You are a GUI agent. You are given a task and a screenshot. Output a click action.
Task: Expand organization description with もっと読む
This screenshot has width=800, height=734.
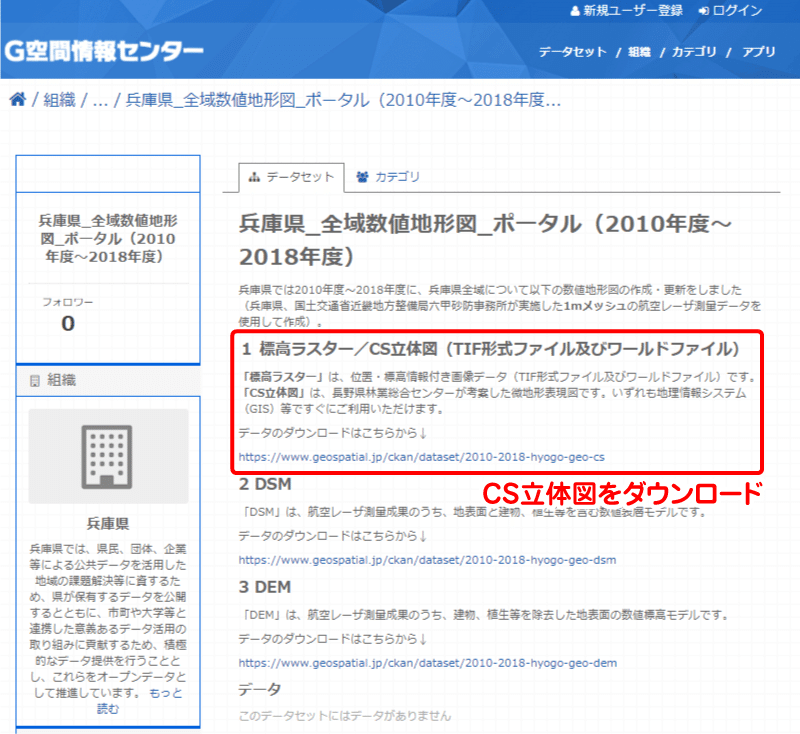(x=139, y=700)
